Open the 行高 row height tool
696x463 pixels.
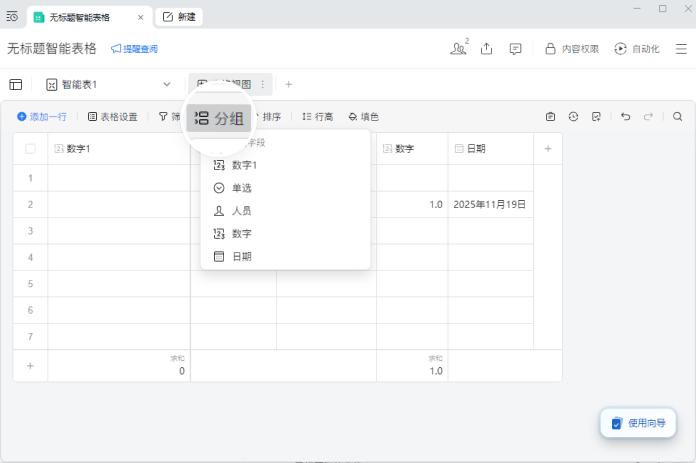coord(317,117)
